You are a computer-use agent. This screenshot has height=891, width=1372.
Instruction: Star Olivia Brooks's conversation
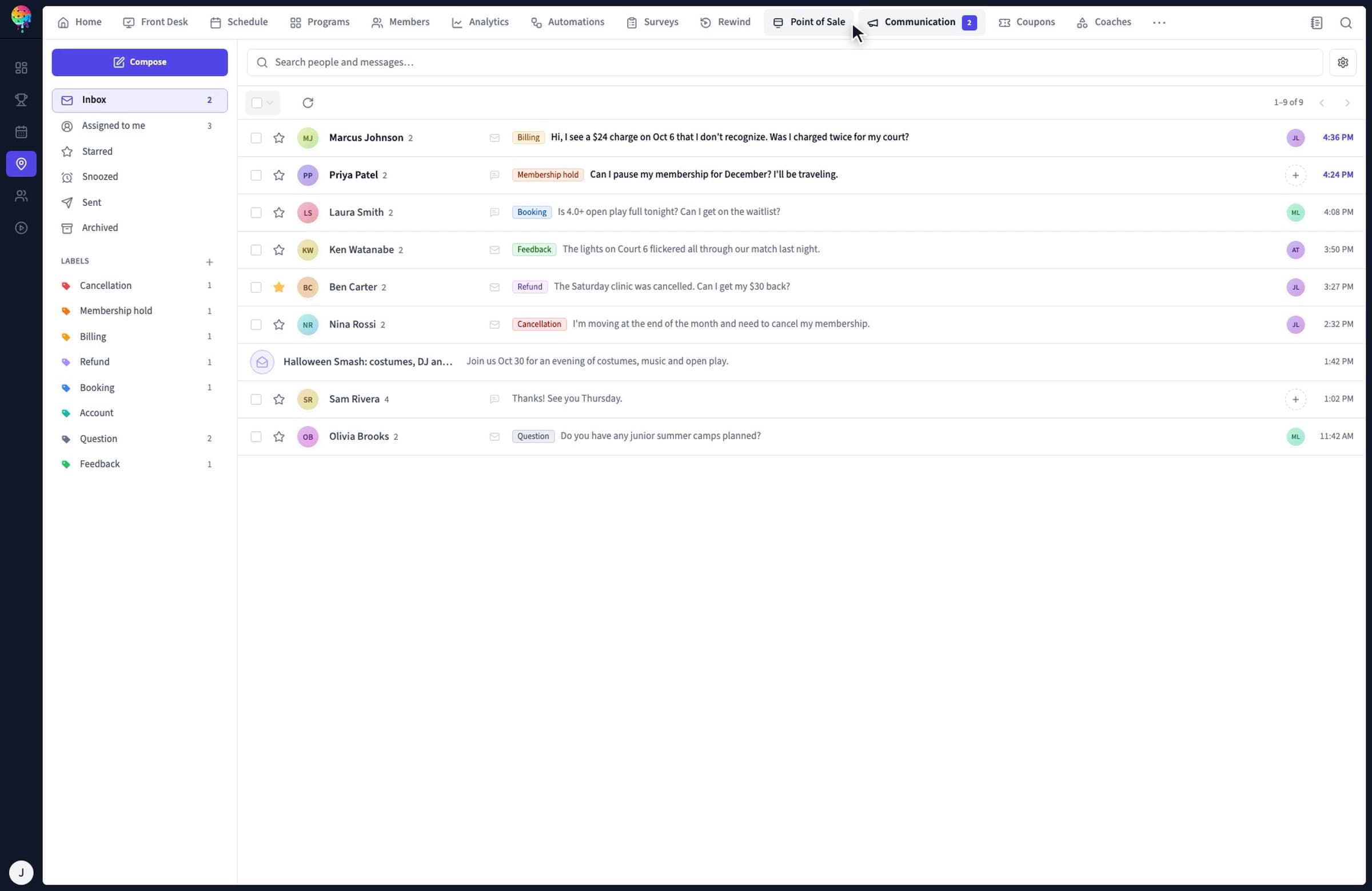pyautogui.click(x=279, y=436)
